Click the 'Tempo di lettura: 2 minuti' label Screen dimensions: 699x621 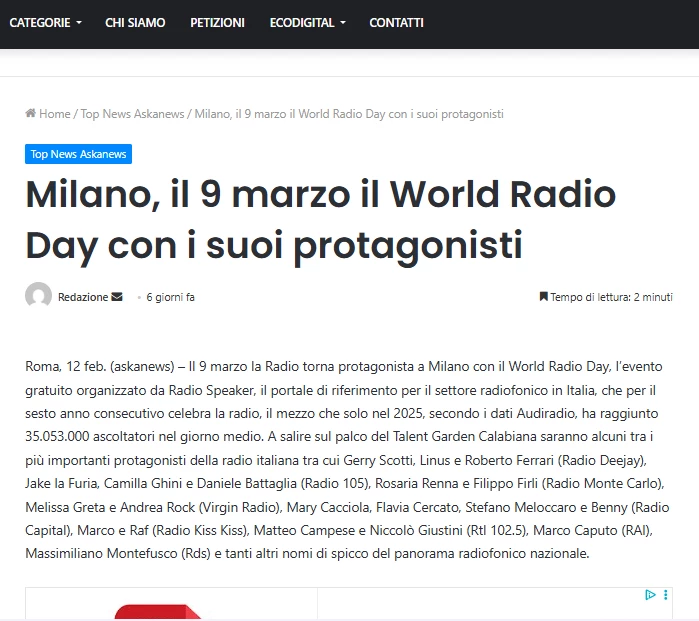tap(611, 297)
